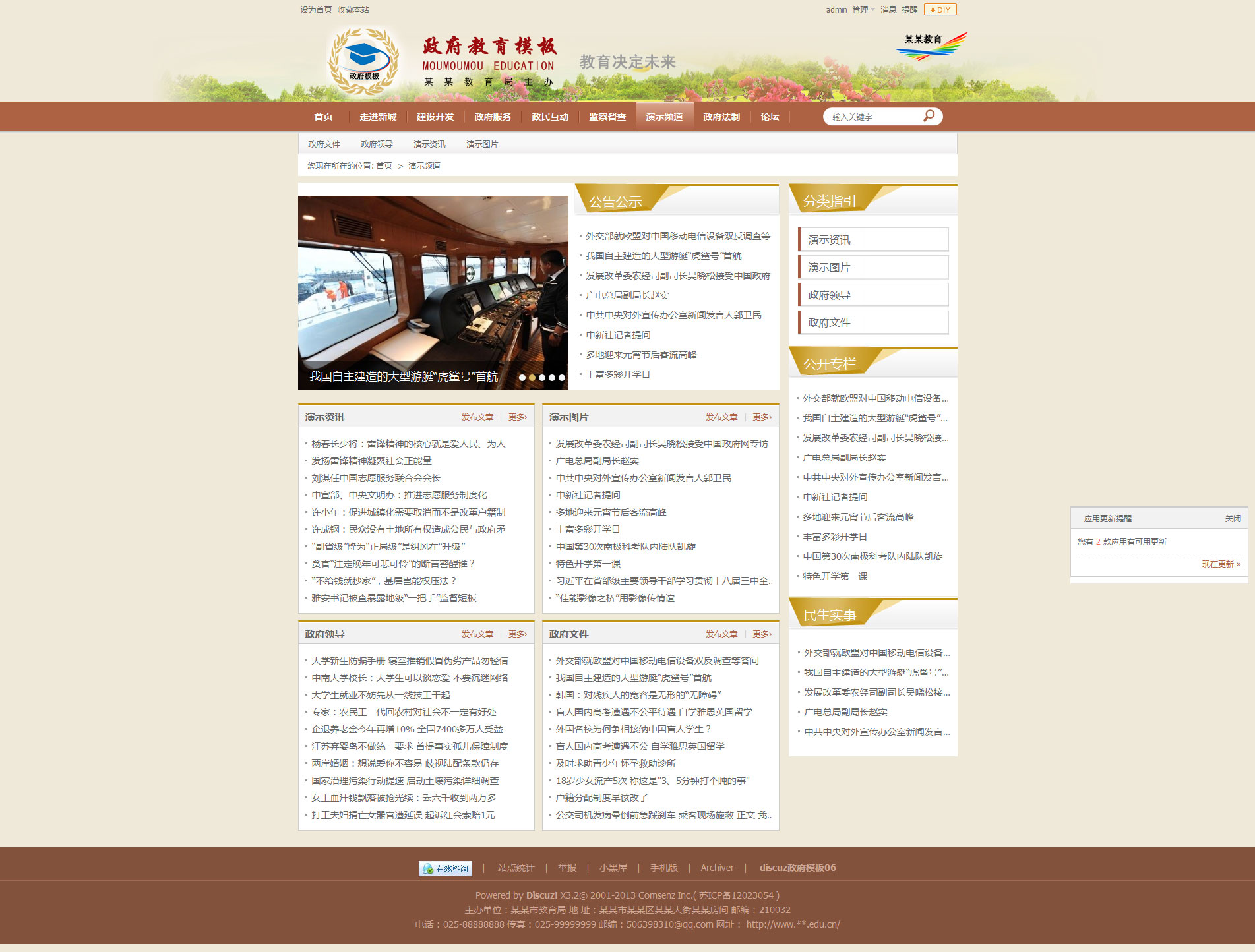Expand 更多 in the 政府文件 panel
Screen dimensions: 1255x952
(762, 634)
